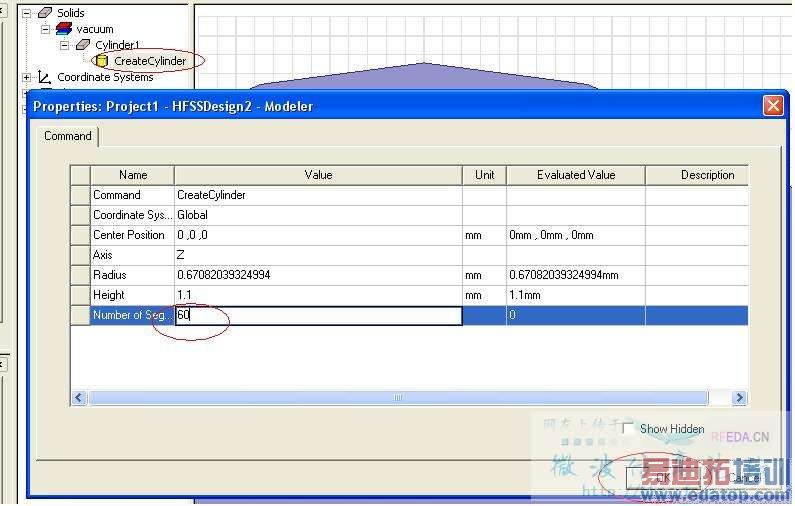The width and height of the screenshot is (795, 506).
Task: Click the vacuum material icon
Action: click(x=64, y=29)
